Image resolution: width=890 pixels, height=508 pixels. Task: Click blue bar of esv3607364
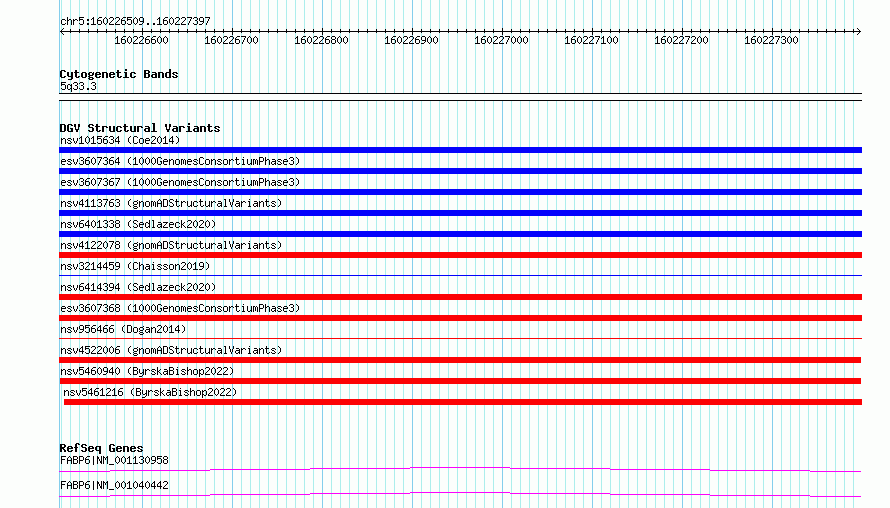pos(460,171)
